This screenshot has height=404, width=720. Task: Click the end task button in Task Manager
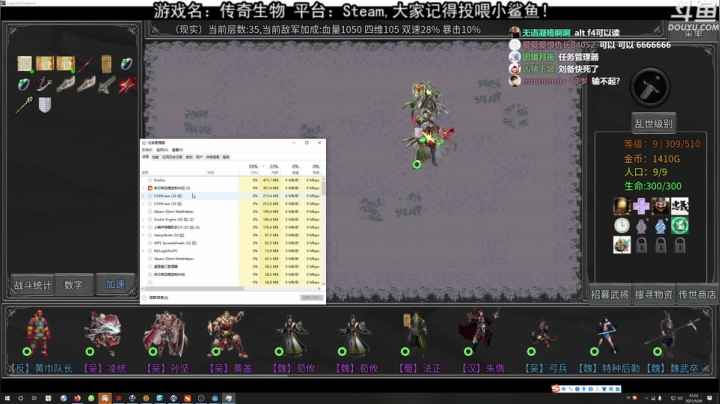(x=312, y=297)
